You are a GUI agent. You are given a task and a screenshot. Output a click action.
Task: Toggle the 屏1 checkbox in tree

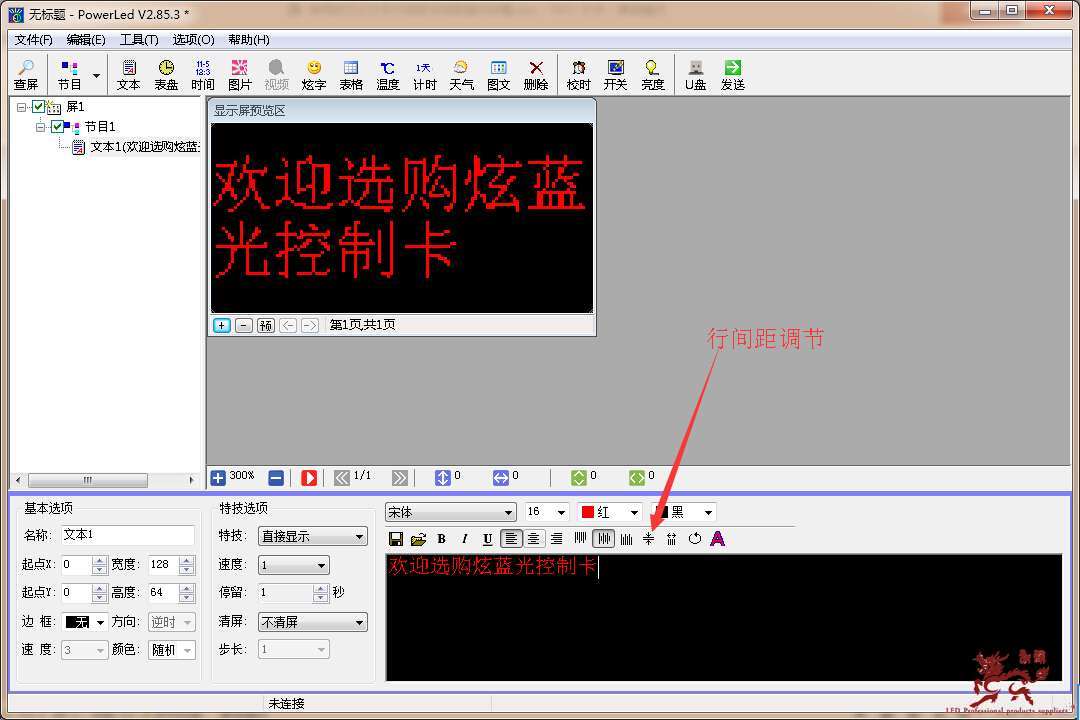(39, 107)
